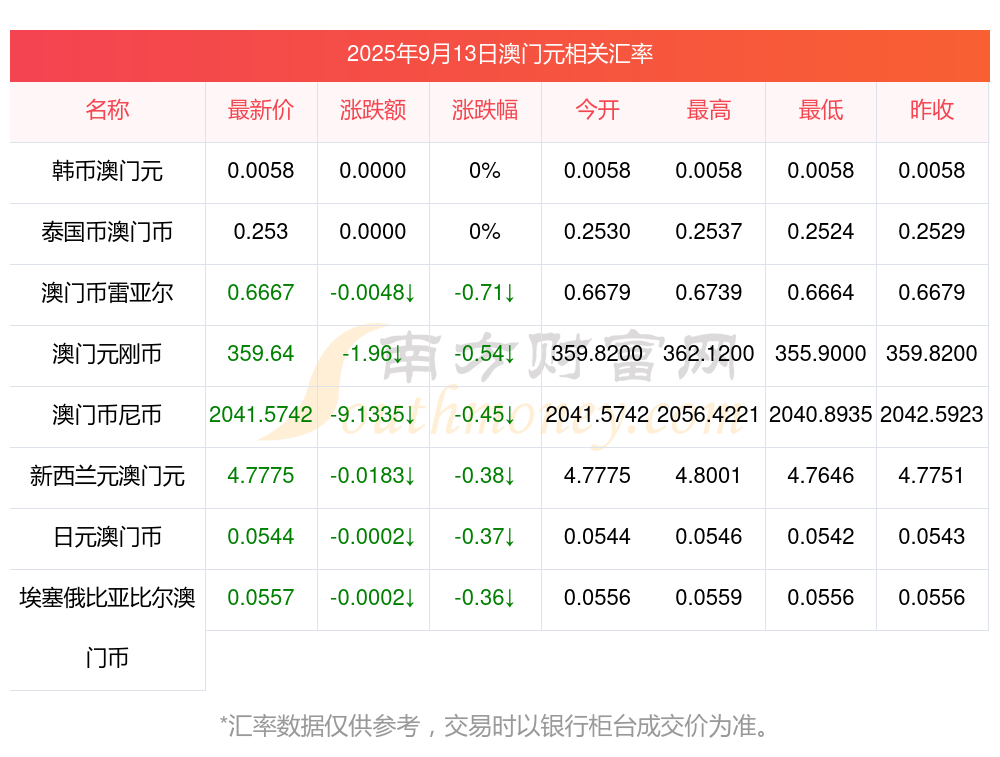Click the 韩币澳门元 row name
Screen dimensions: 1000x757
(x=107, y=171)
